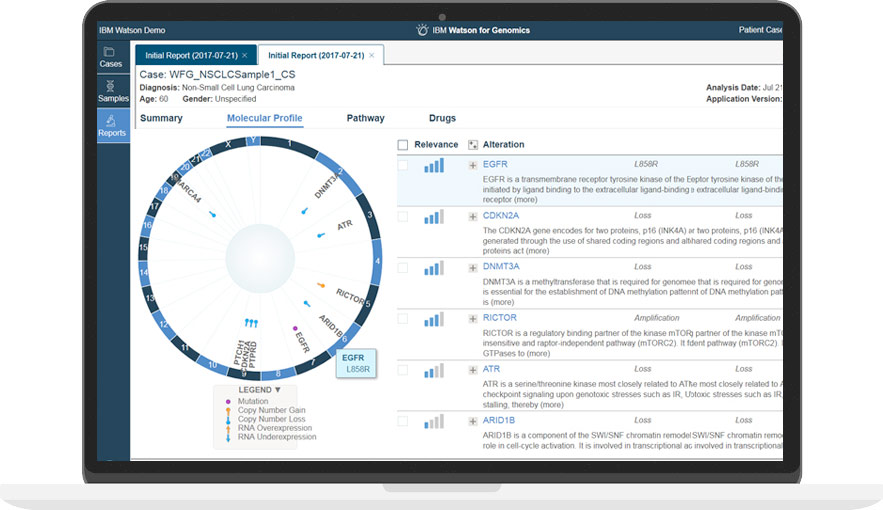
Task: Select chromosome 4 segment on ring
Action: [377, 261]
